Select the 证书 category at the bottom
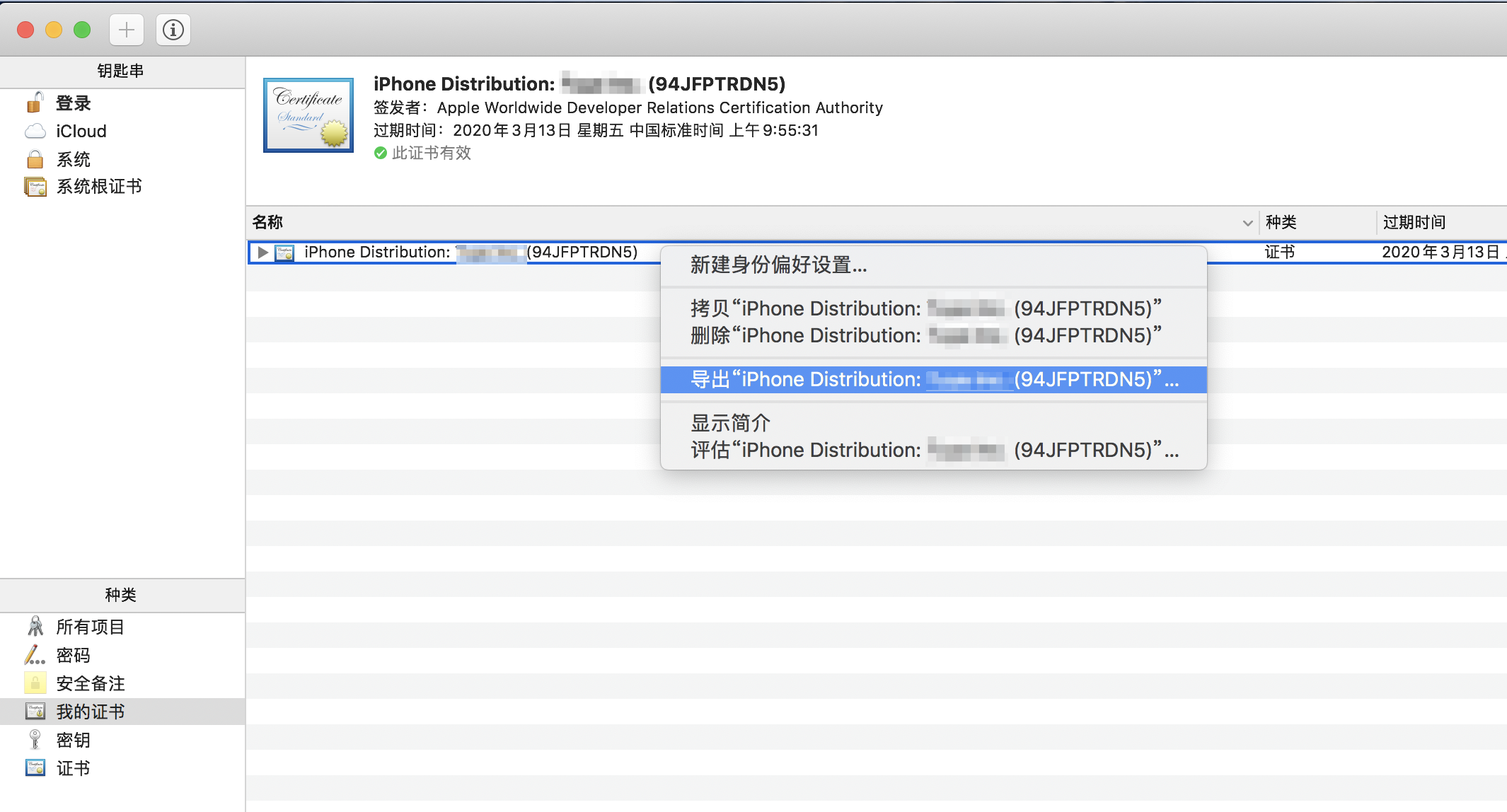 (x=73, y=769)
